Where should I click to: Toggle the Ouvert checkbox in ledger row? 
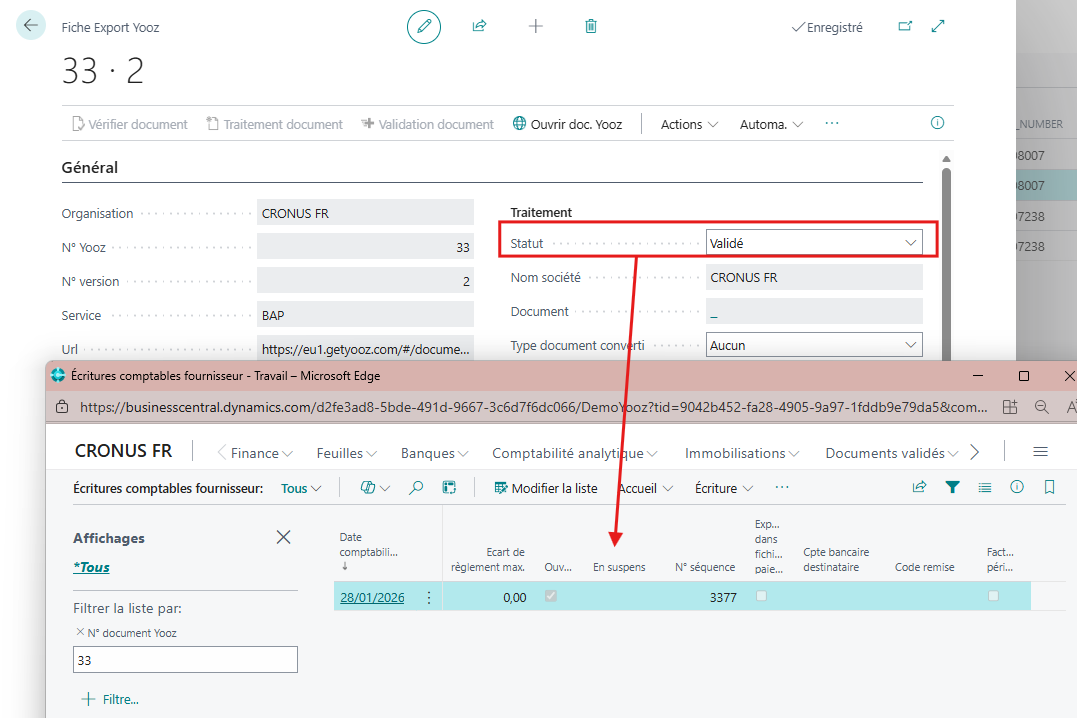(551, 597)
